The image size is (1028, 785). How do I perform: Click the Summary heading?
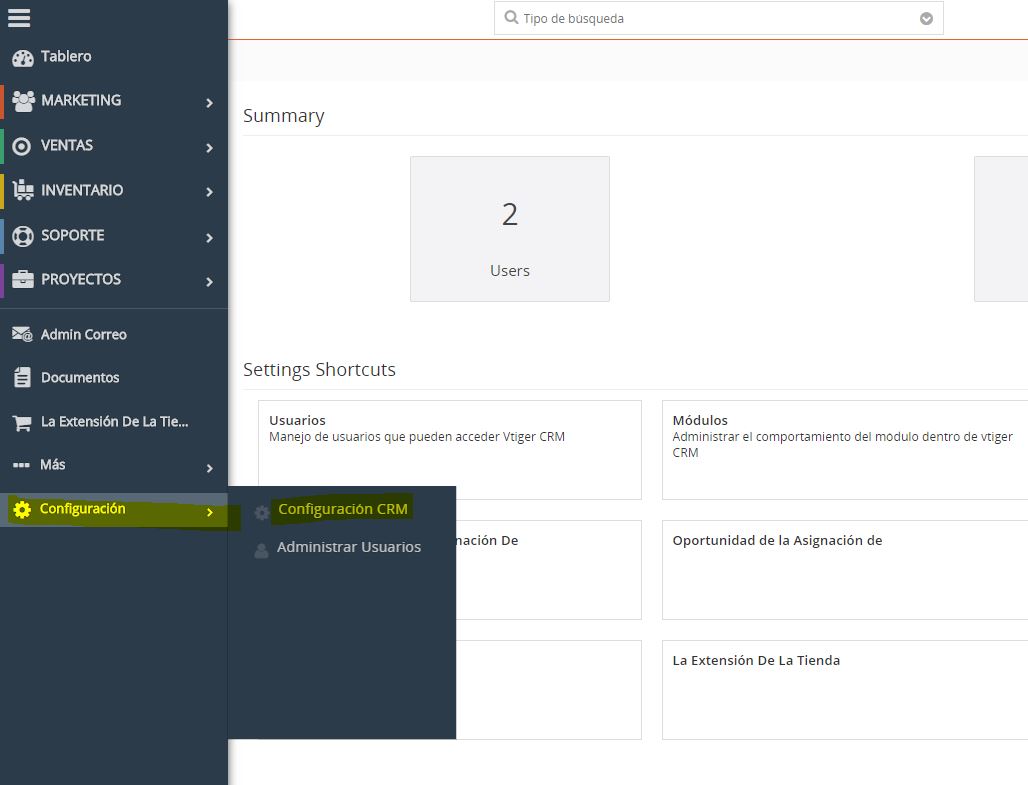[283, 116]
